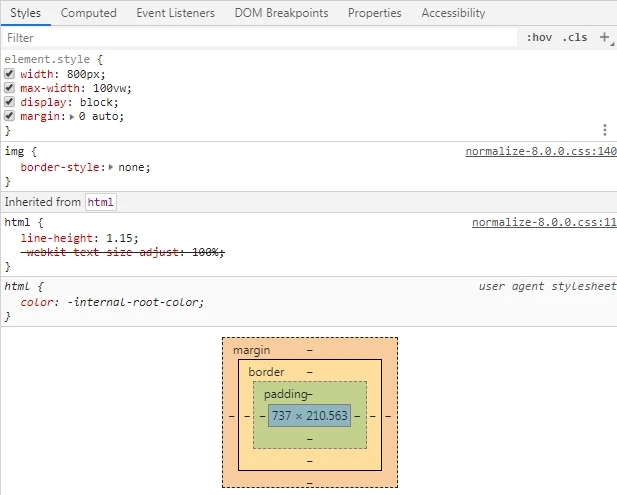
Task: Click the 737 × 210.563 content box
Action: coord(309,414)
